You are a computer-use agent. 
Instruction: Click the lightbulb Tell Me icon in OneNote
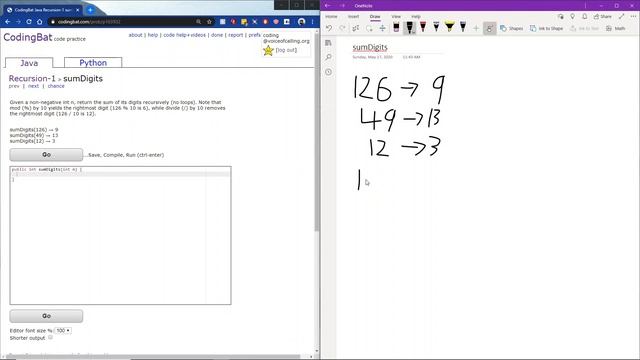573,16
